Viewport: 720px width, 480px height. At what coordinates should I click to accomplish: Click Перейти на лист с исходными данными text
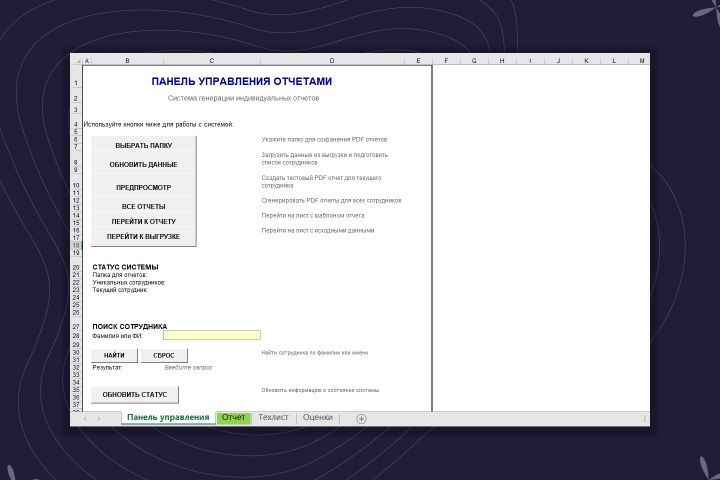318,231
